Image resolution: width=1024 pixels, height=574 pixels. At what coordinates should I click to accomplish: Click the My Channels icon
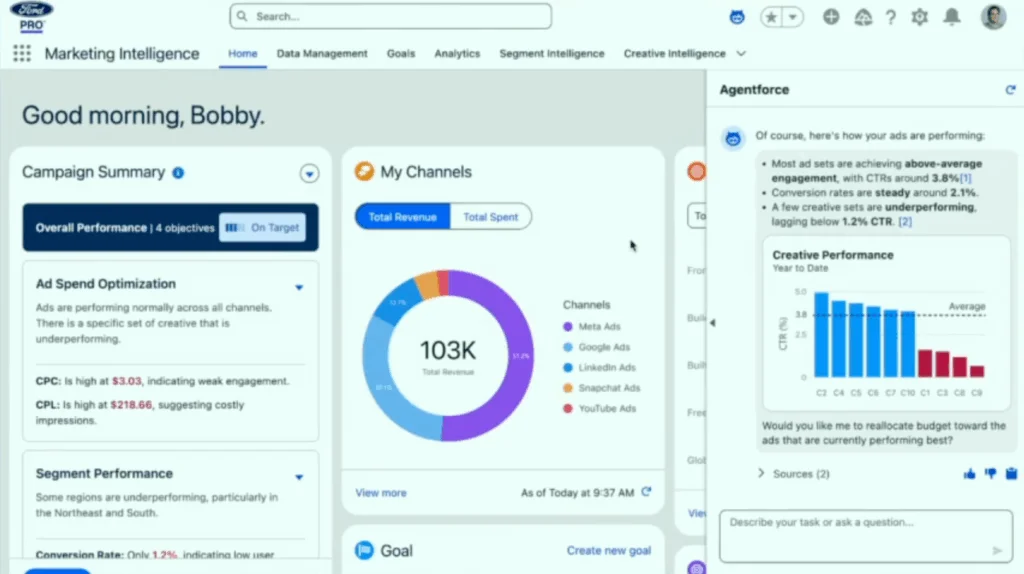[x=364, y=172]
